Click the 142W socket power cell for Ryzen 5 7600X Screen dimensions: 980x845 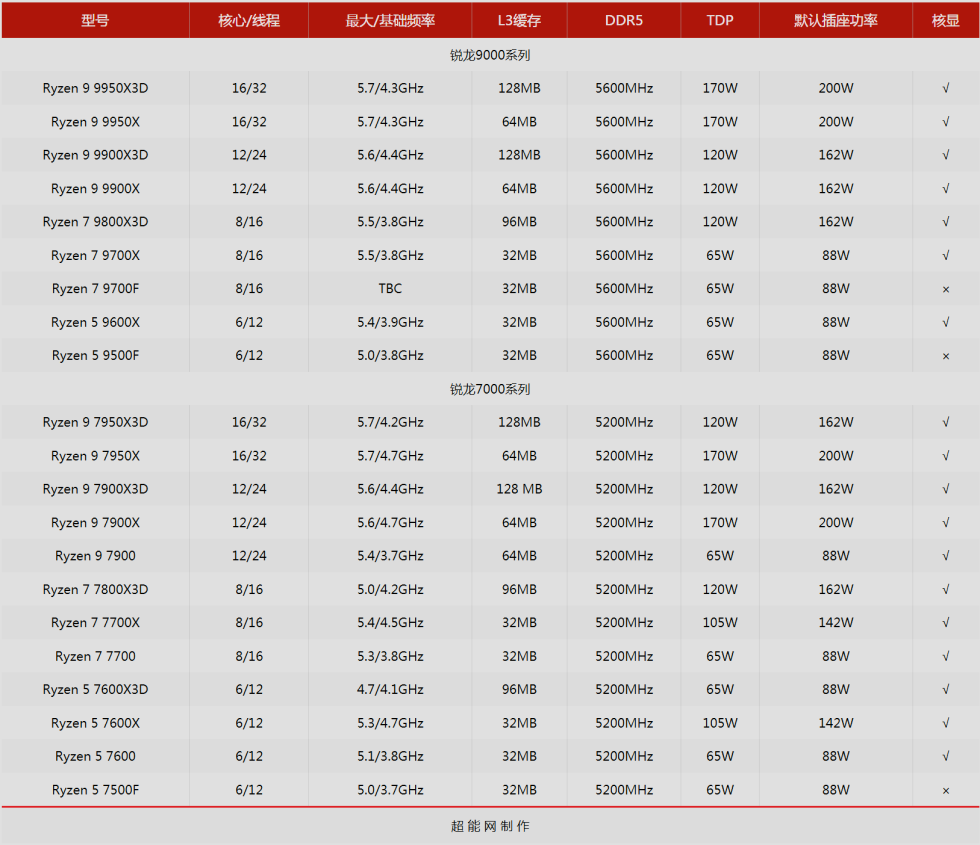[x=836, y=724]
